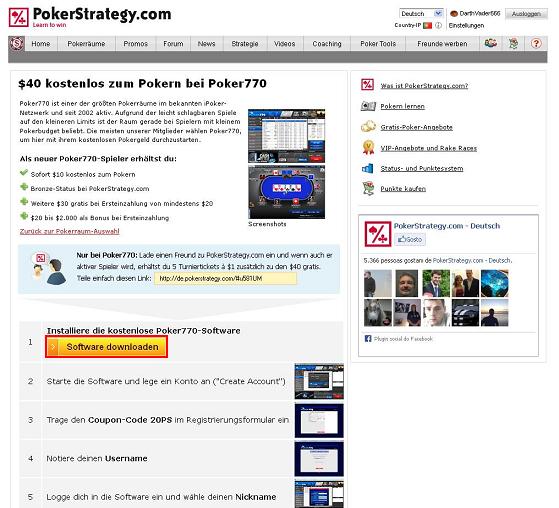
Task: Open the Gratis-Poker-Angebote link
Action: tap(416, 127)
